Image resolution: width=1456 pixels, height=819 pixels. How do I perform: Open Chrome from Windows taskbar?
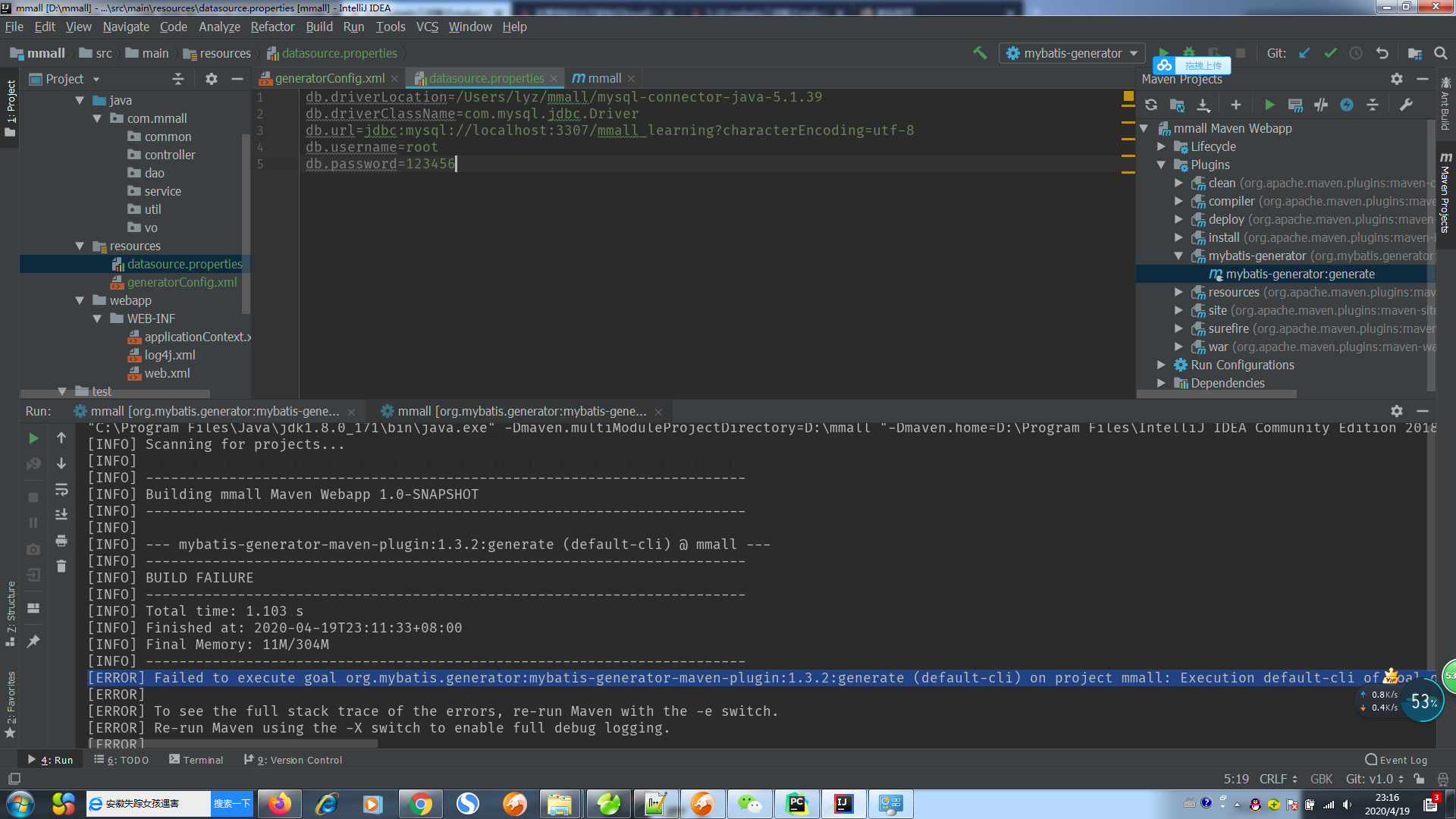tap(421, 804)
